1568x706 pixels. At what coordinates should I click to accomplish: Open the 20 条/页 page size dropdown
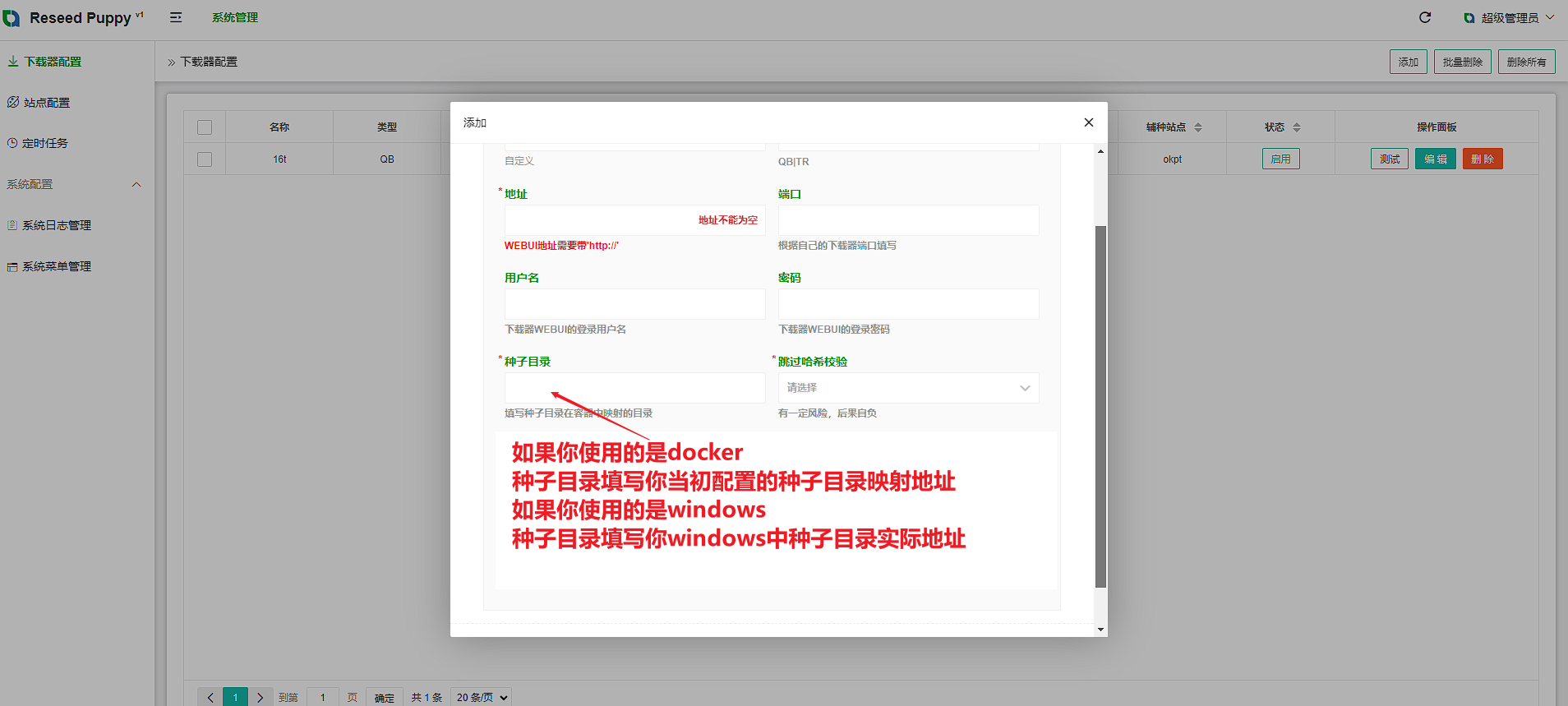[x=482, y=697]
